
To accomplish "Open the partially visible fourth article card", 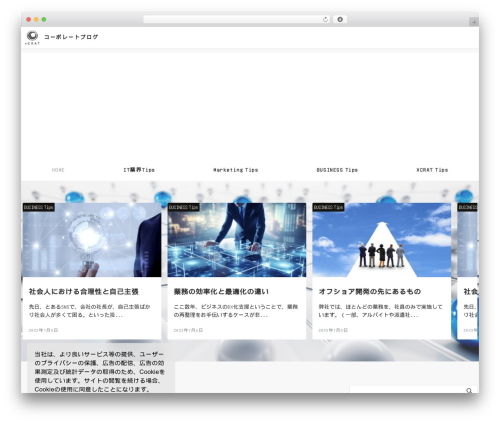I will [468, 271].
